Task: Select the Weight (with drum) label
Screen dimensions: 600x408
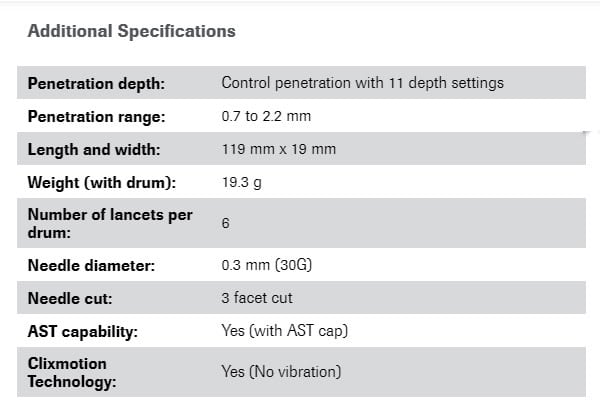Action: [102, 183]
